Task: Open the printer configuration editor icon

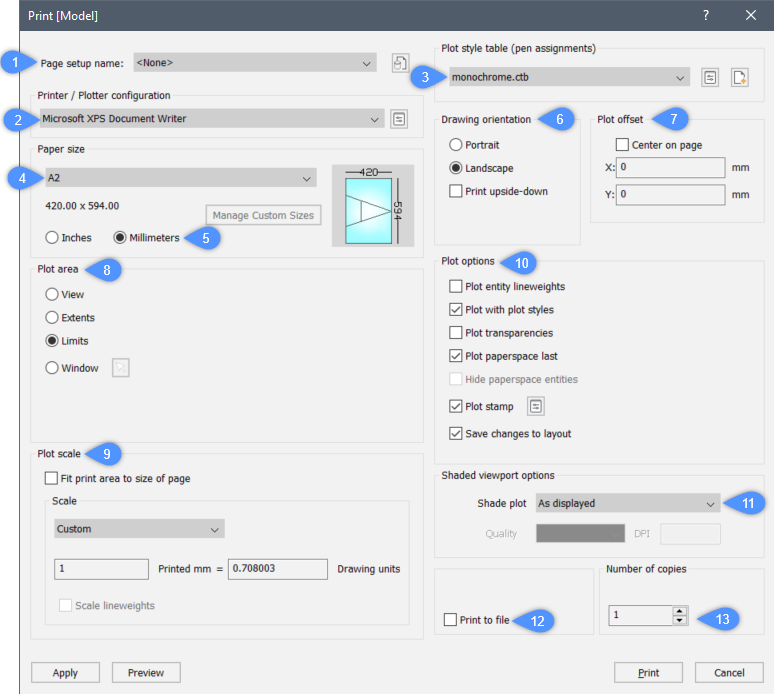Action: click(x=399, y=119)
